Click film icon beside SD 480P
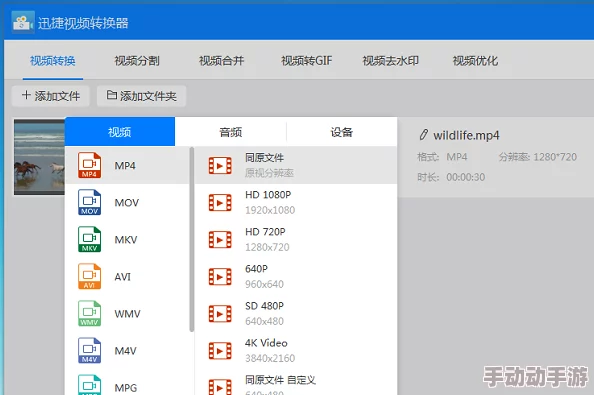 click(220, 314)
